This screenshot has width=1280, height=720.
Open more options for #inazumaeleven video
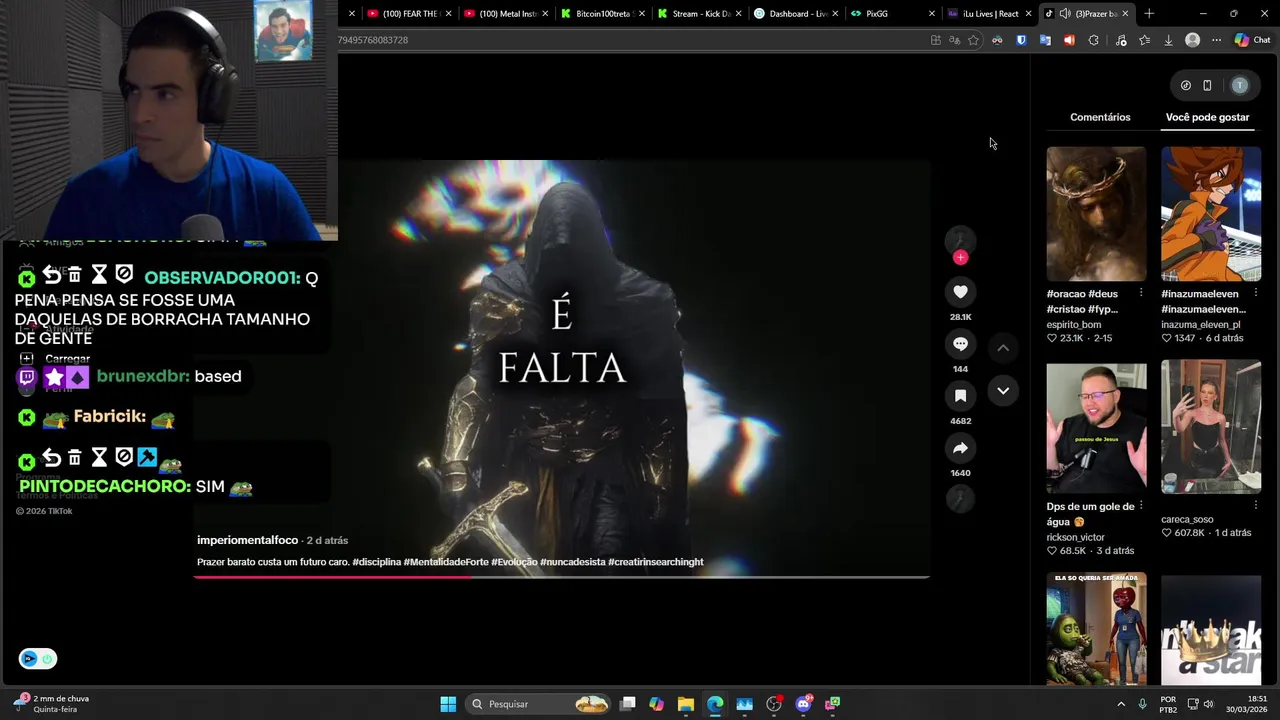pyautogui.click(x=1256, y=293)
